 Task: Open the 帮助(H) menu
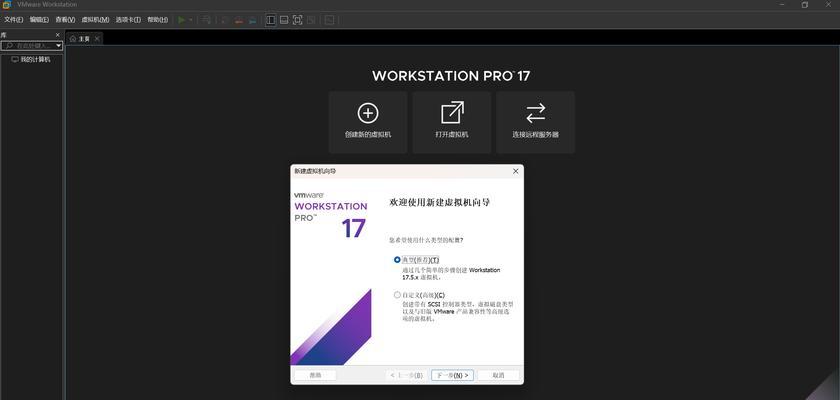pos(158,20)
